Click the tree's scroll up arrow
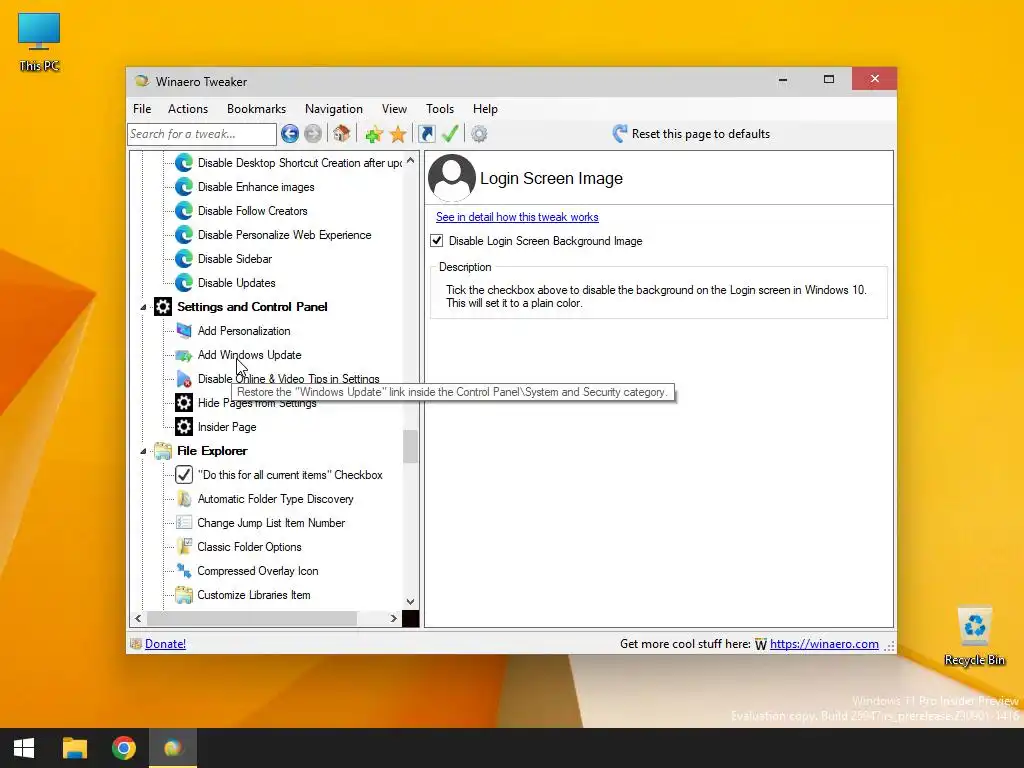The height and width of the screenshot is (768, 1024). click(x=410, y=161)
